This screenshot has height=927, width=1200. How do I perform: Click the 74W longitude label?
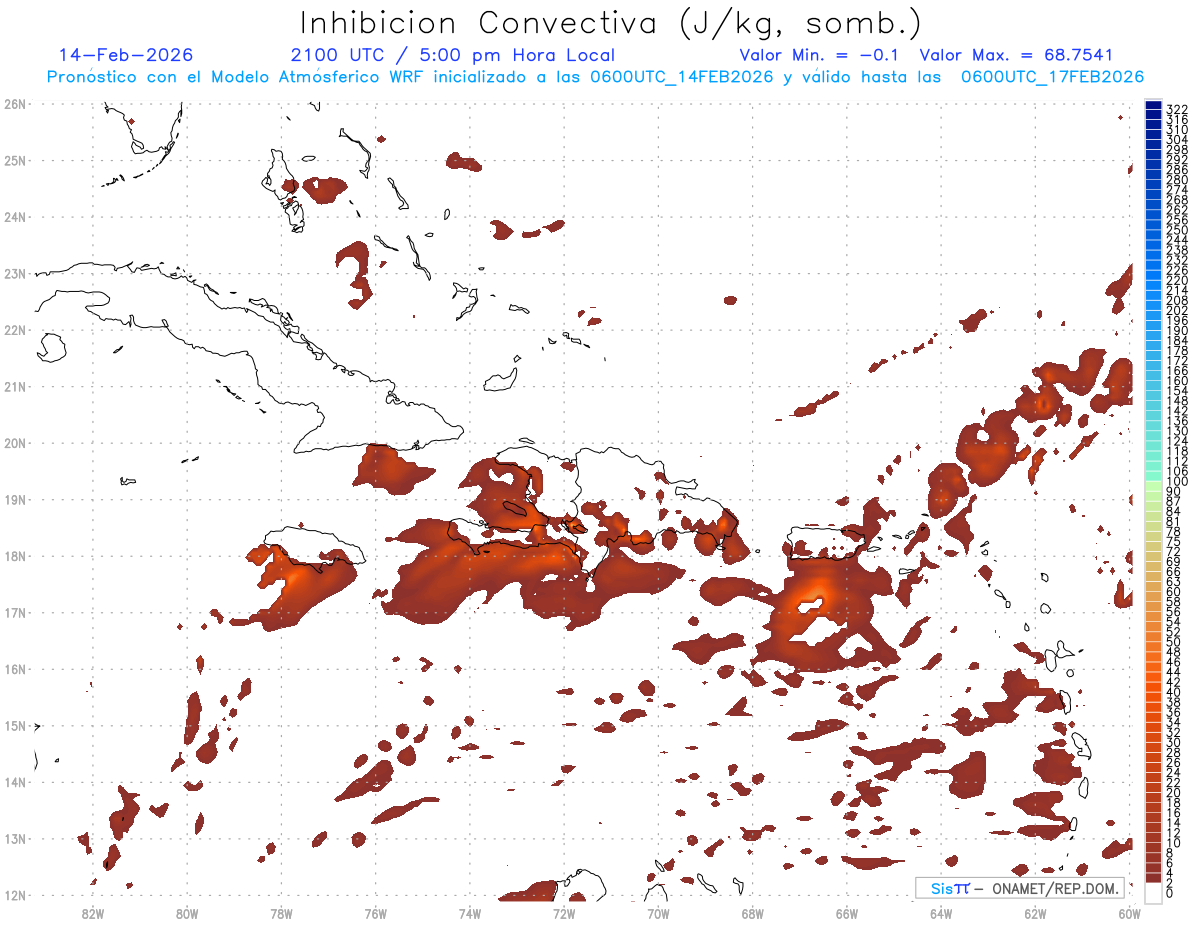coord(470,913)
